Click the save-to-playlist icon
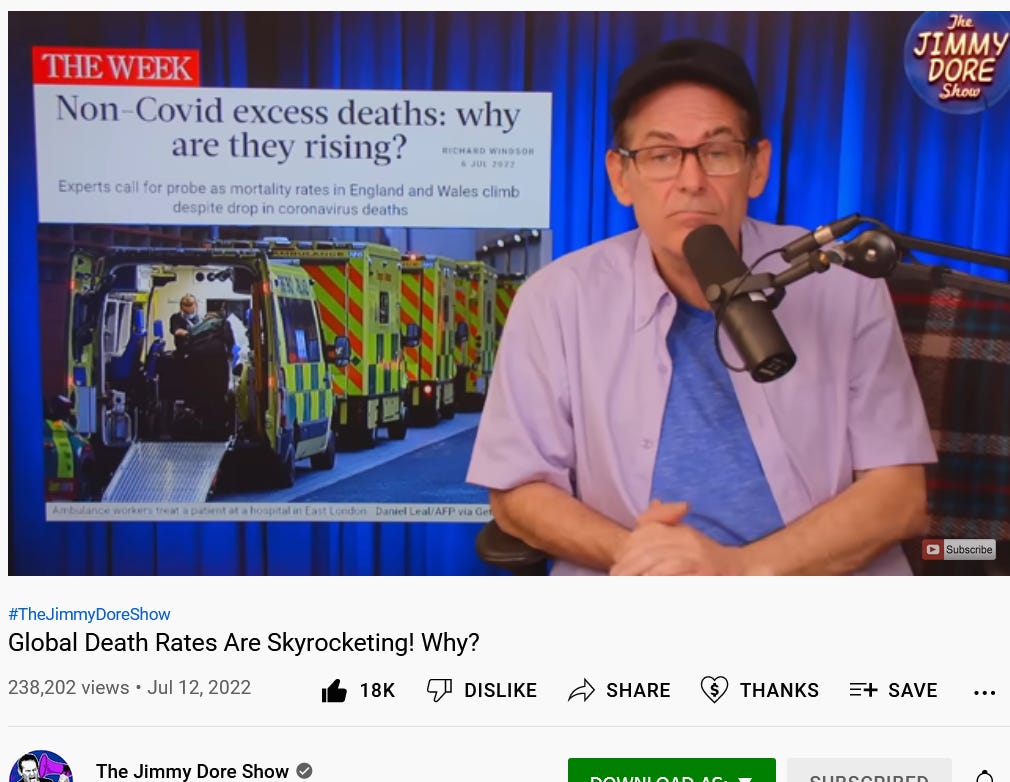The width and height of the screenshot is (1010, 782). 863,690
